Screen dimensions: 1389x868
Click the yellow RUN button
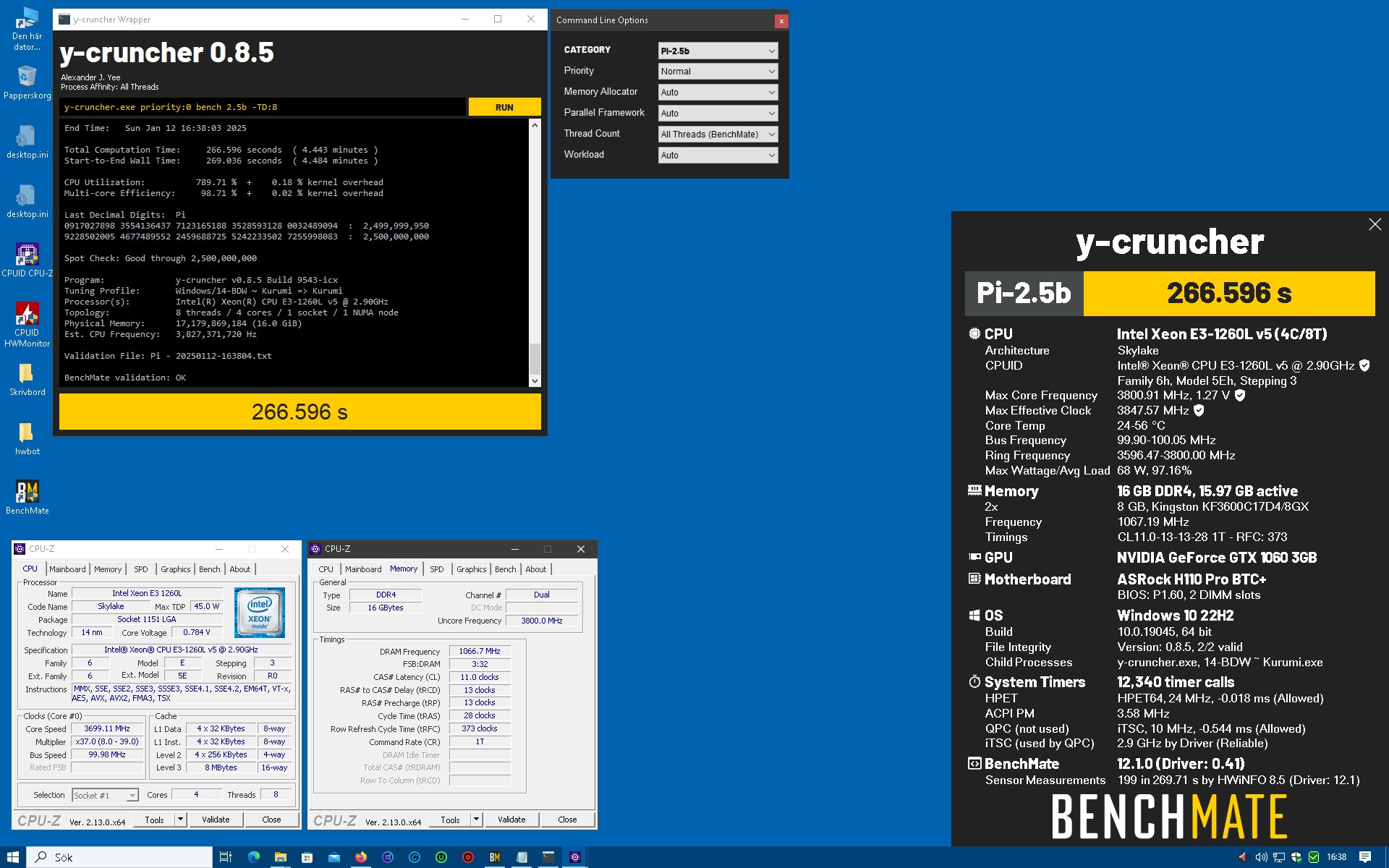point(505,107)
